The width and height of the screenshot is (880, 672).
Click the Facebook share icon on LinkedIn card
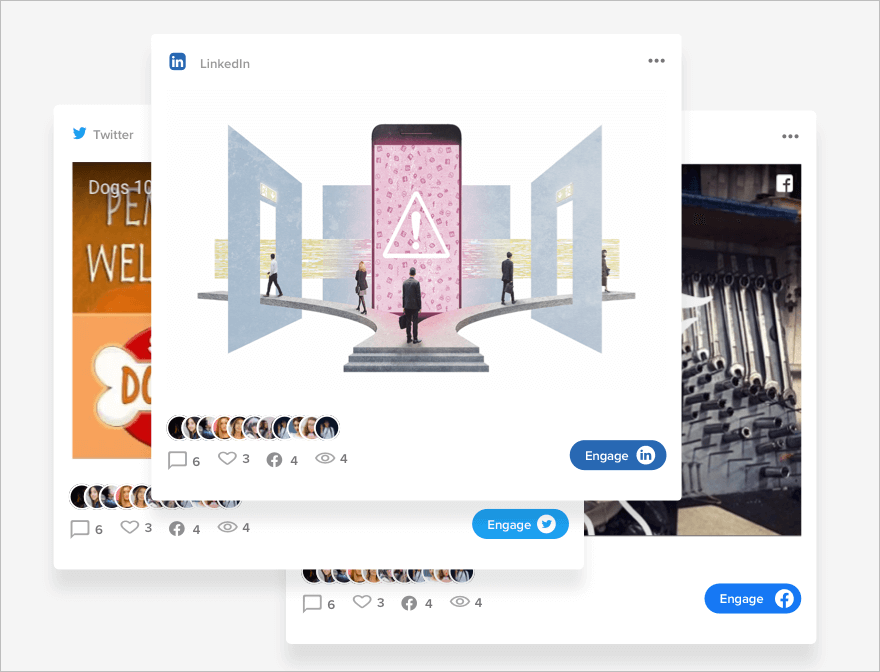click(x=274, y=460)
